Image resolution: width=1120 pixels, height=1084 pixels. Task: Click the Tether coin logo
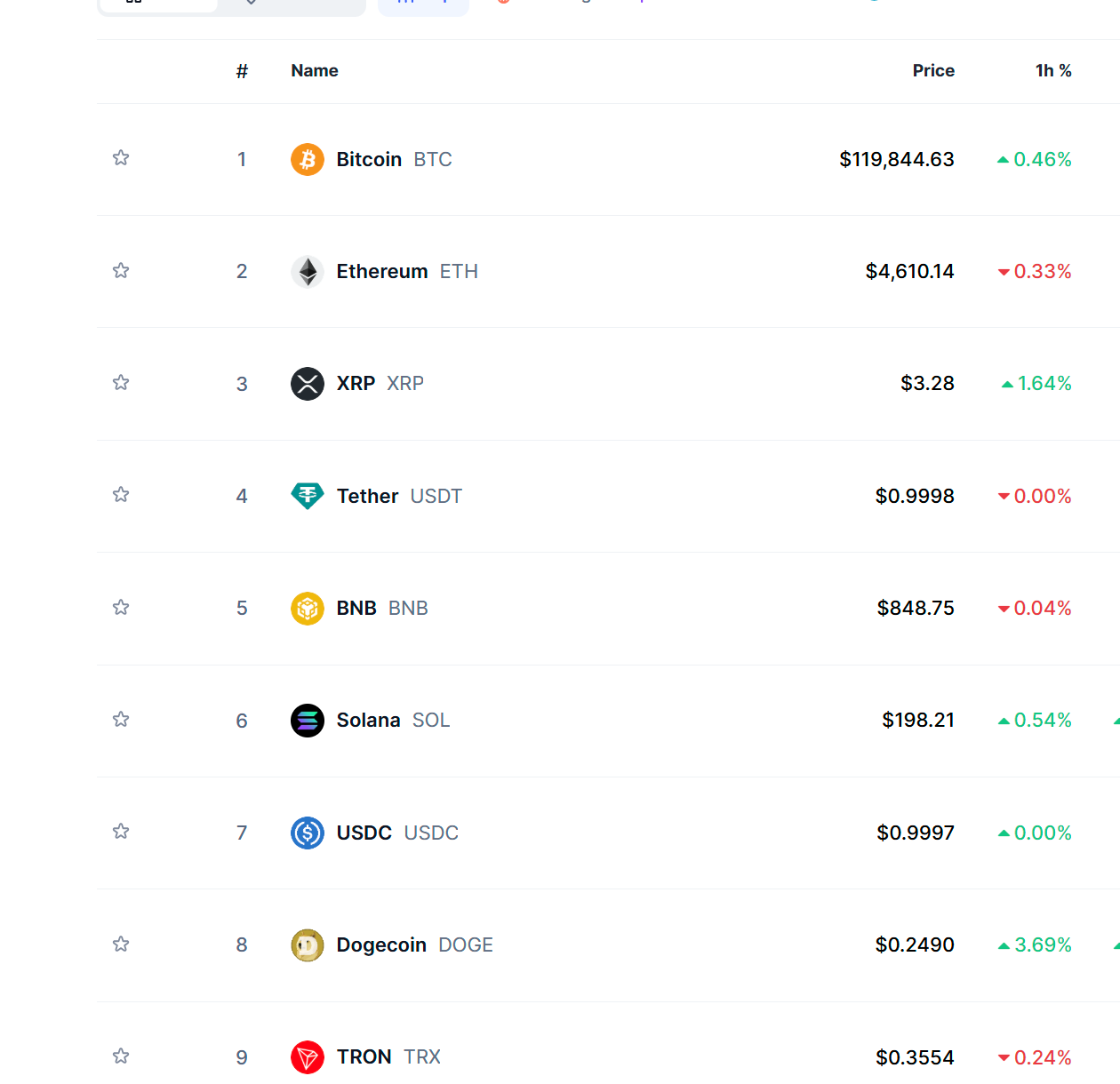click(308, 496)
